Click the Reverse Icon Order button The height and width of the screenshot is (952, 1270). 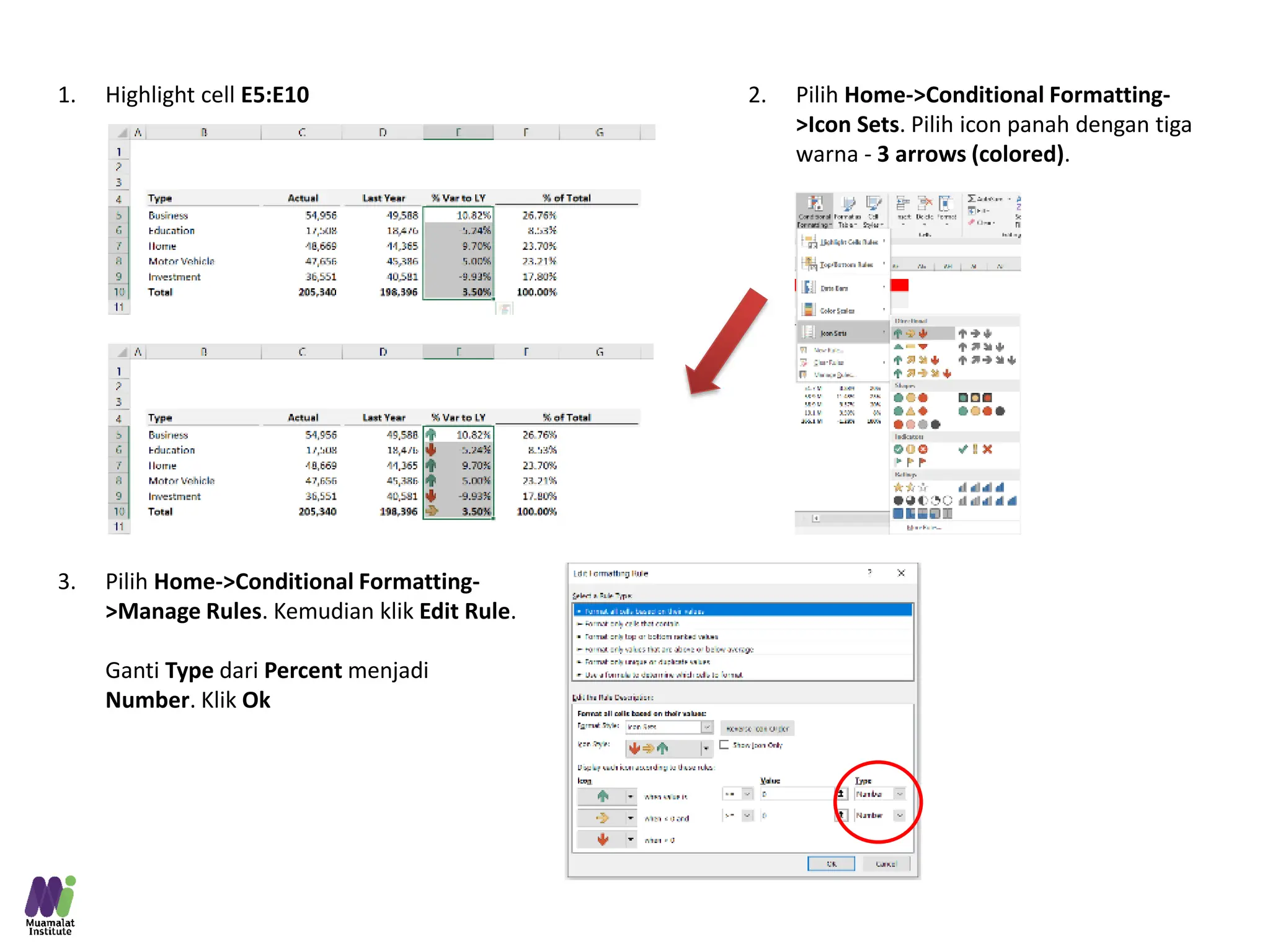(x=757, y=728)
